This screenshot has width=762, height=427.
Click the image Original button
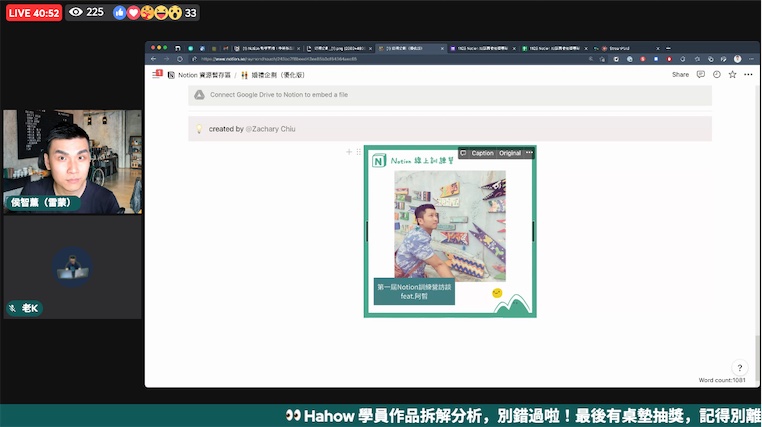[510, 153]
